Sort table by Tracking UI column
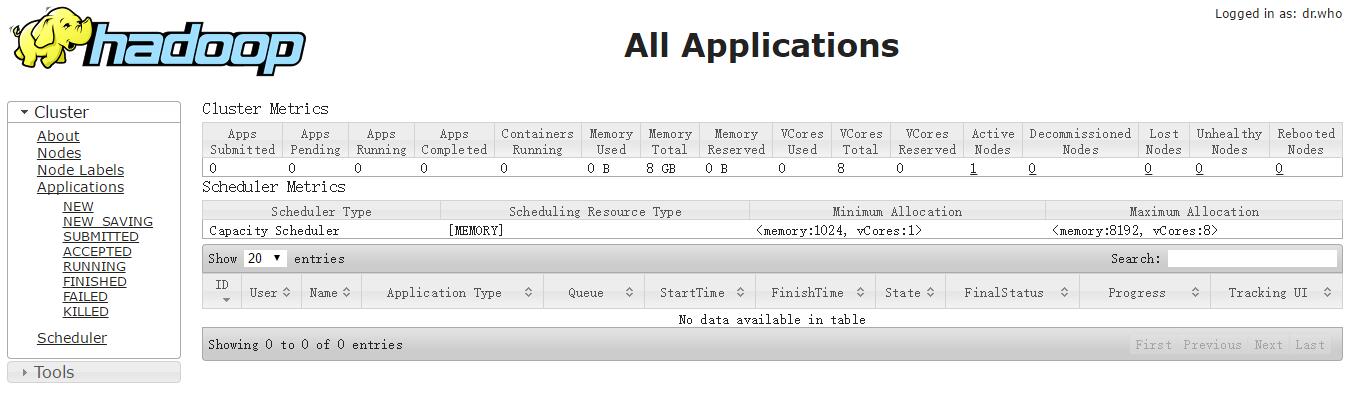 pos(1276,292)
